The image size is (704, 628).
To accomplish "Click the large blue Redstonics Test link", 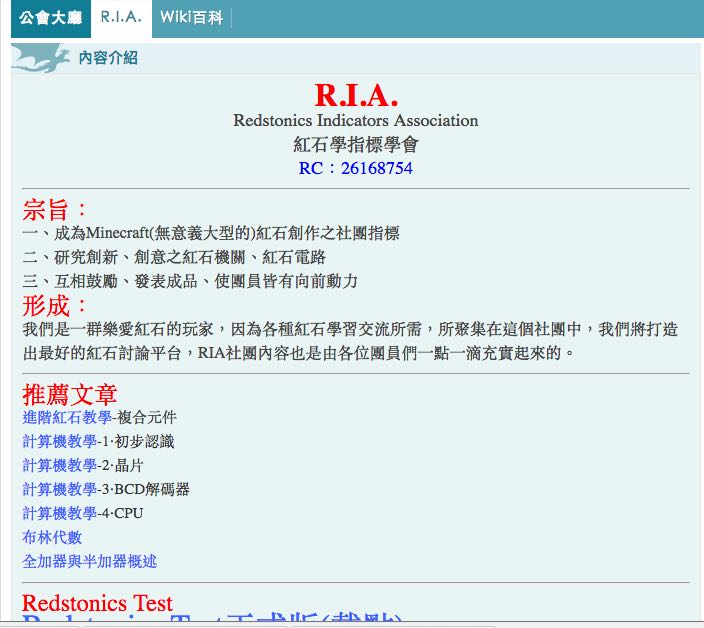I will click(200, 620).
